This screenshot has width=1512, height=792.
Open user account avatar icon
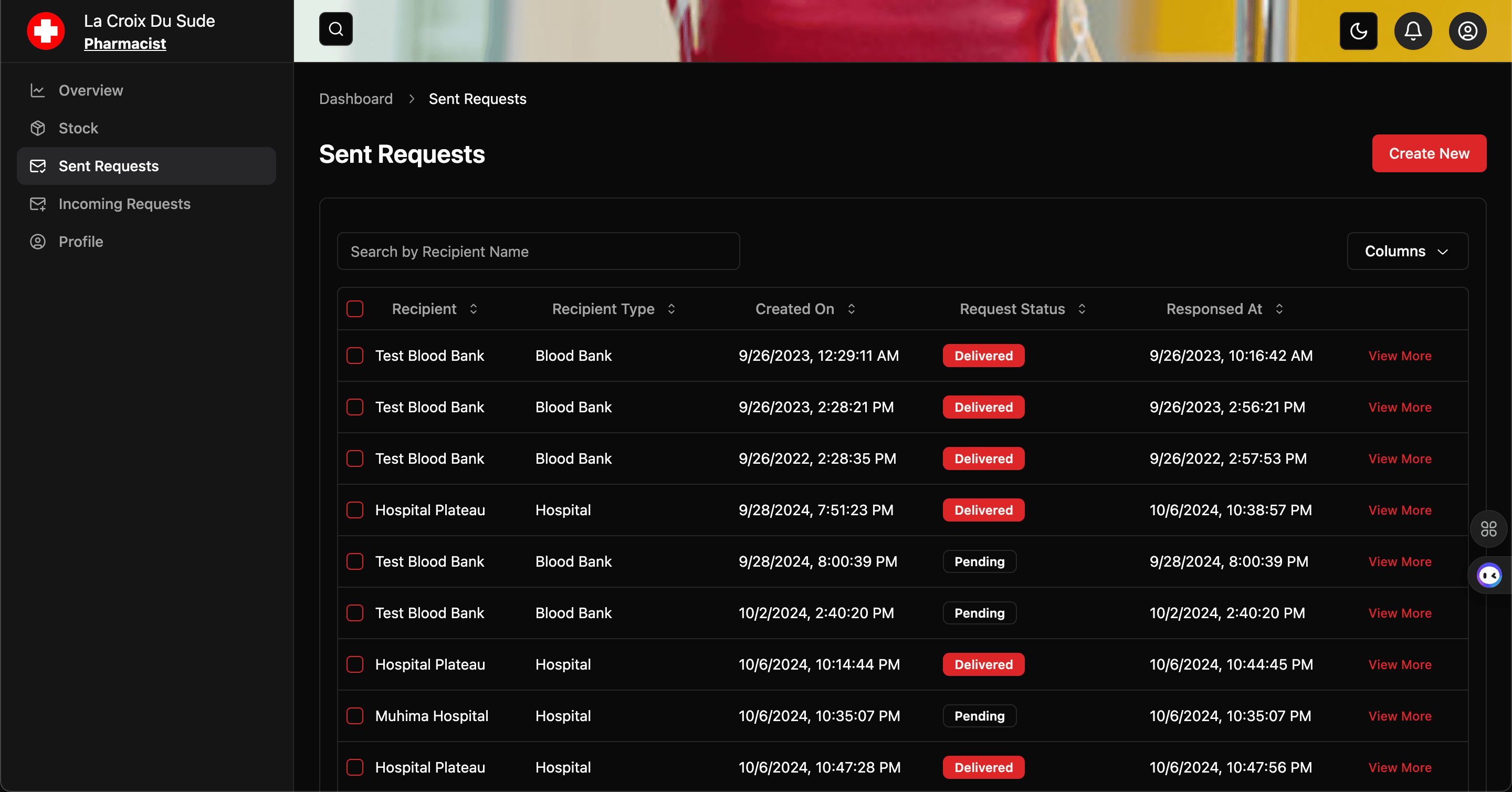tap(1467, 30)
